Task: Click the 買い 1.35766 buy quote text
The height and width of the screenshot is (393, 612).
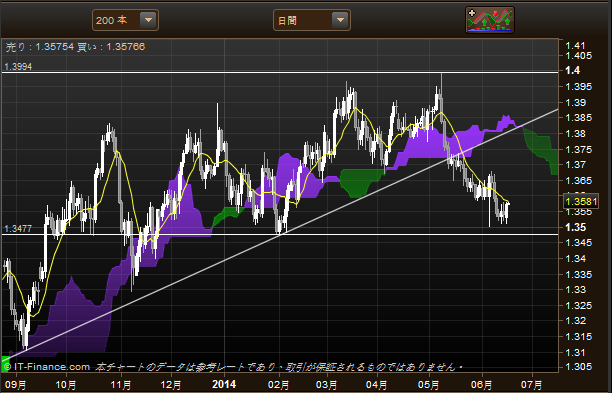Action: tap(111, 47)
